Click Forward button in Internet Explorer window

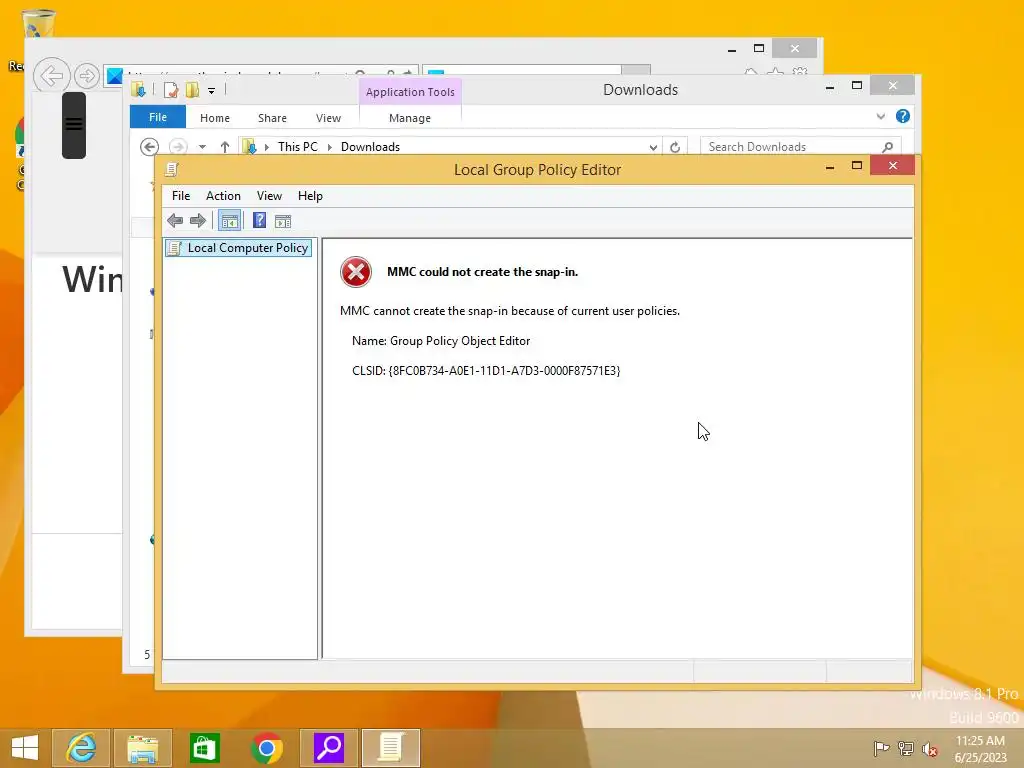click(x=87, y=76)
